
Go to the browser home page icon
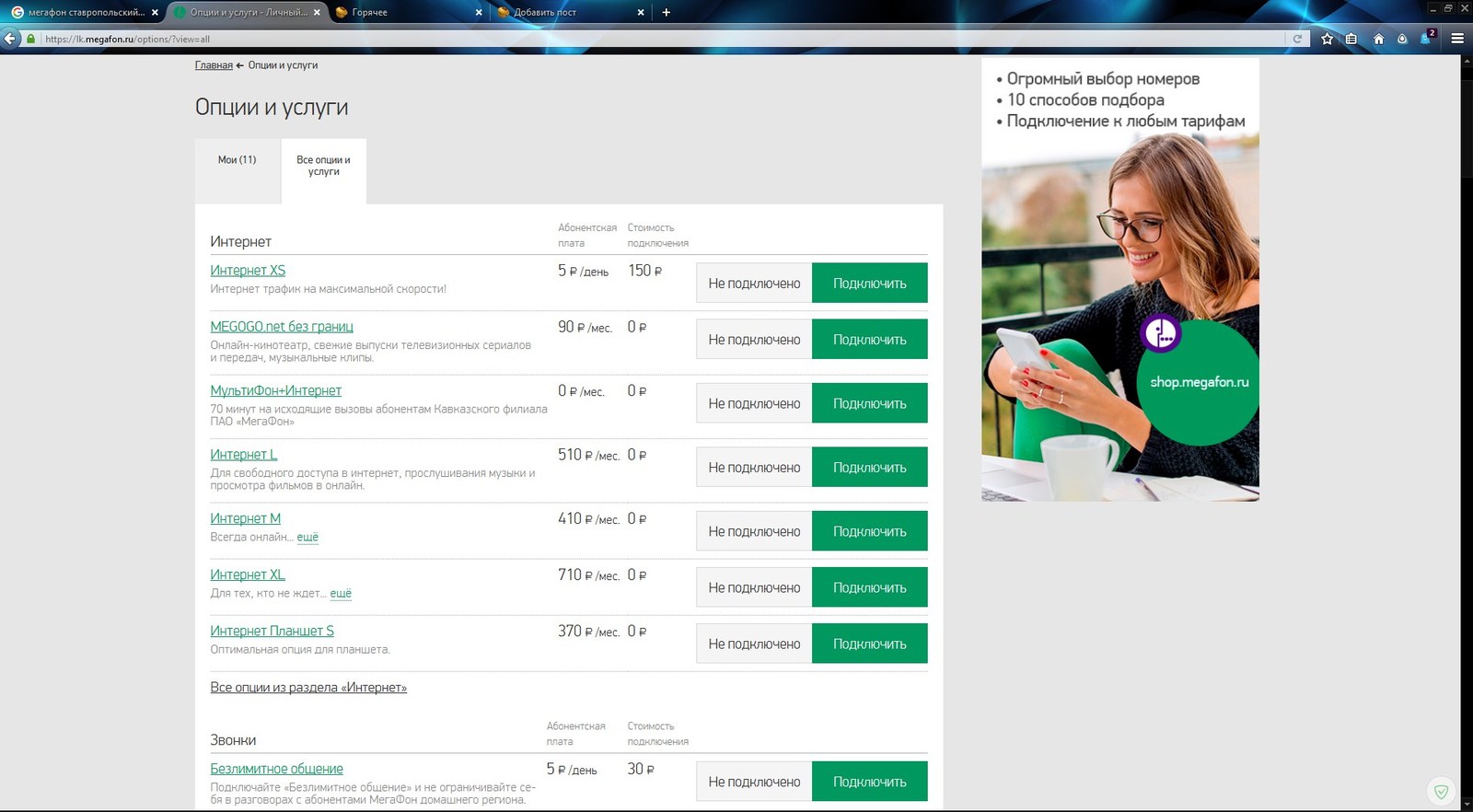[x=1378, y=39]
